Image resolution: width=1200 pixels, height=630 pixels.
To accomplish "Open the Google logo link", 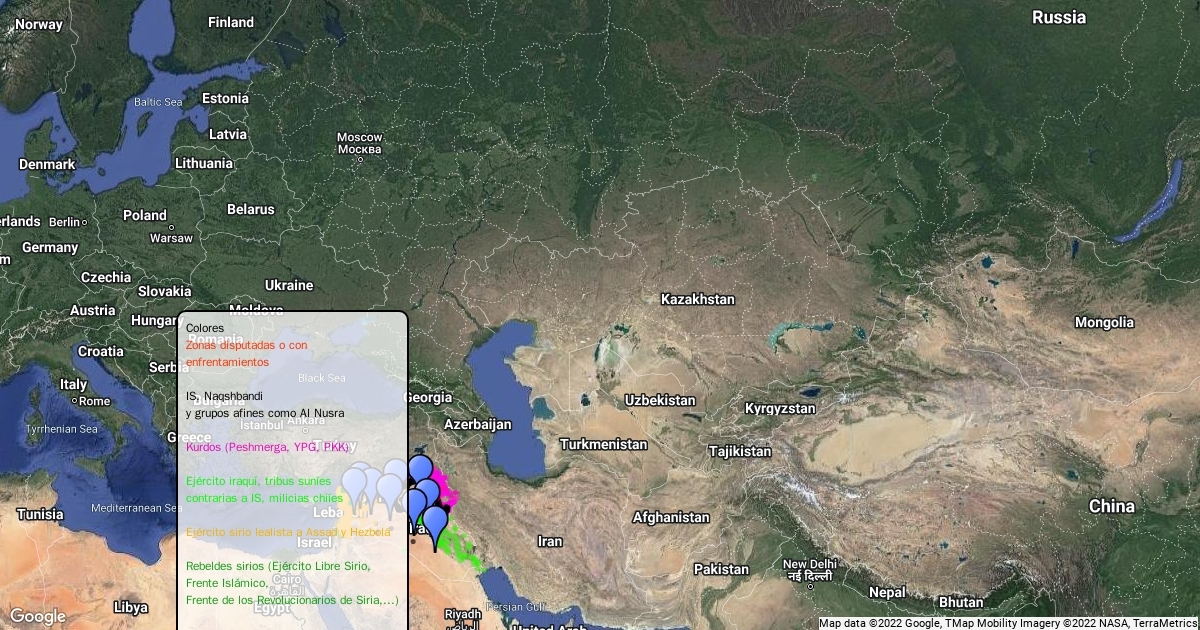I will click(x=38, y=616).
